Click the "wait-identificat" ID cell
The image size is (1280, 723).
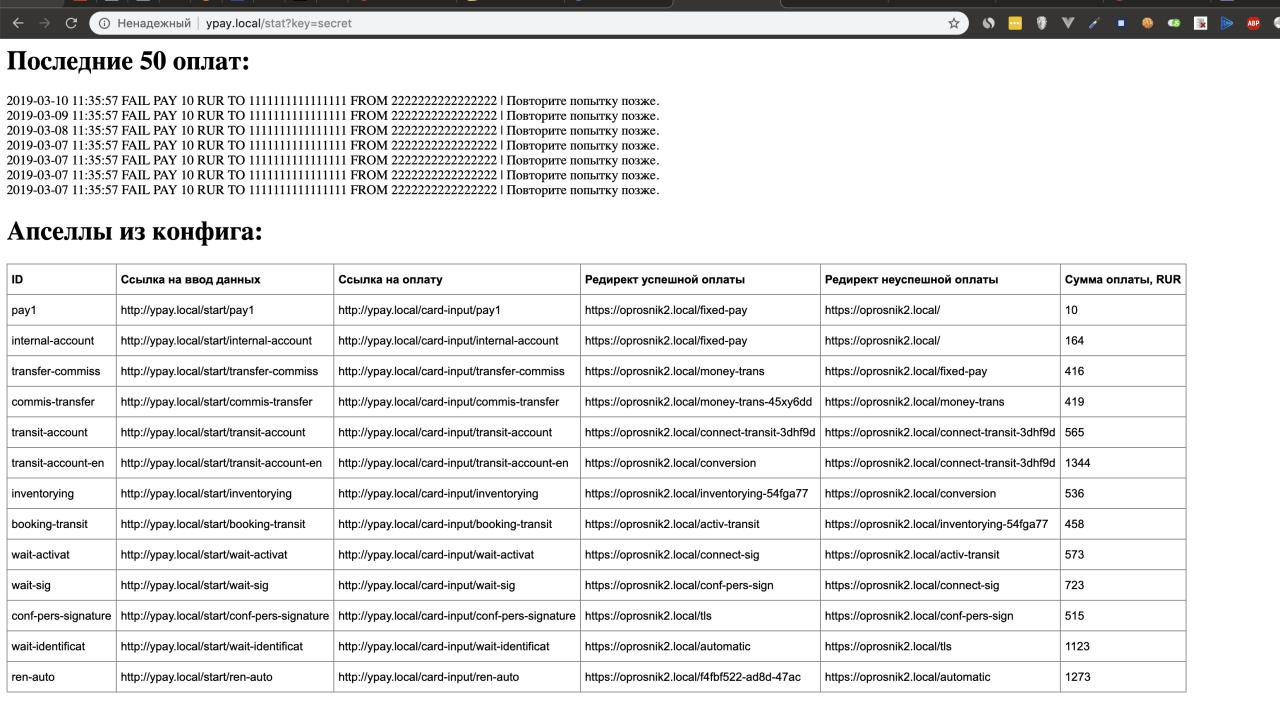(62, 646)
